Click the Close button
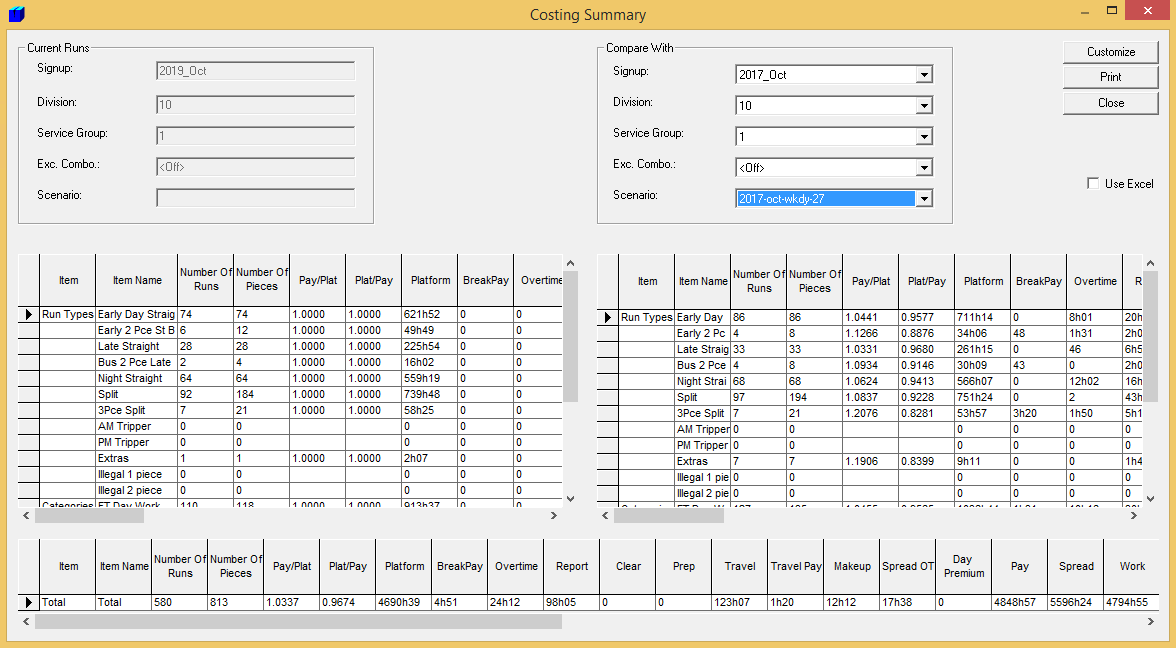 (1110, 101)
